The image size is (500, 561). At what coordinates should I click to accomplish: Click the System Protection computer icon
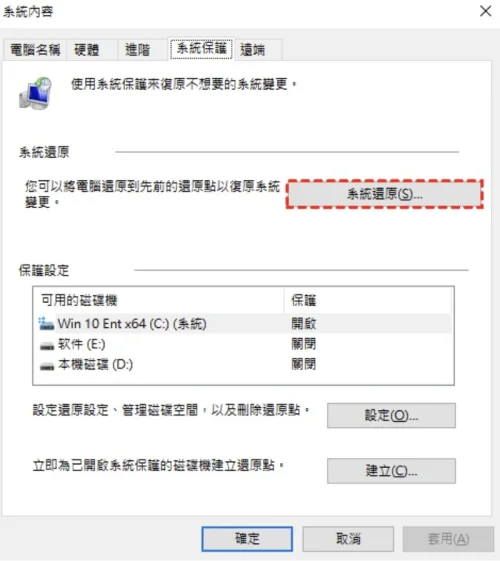pos(35,93)
